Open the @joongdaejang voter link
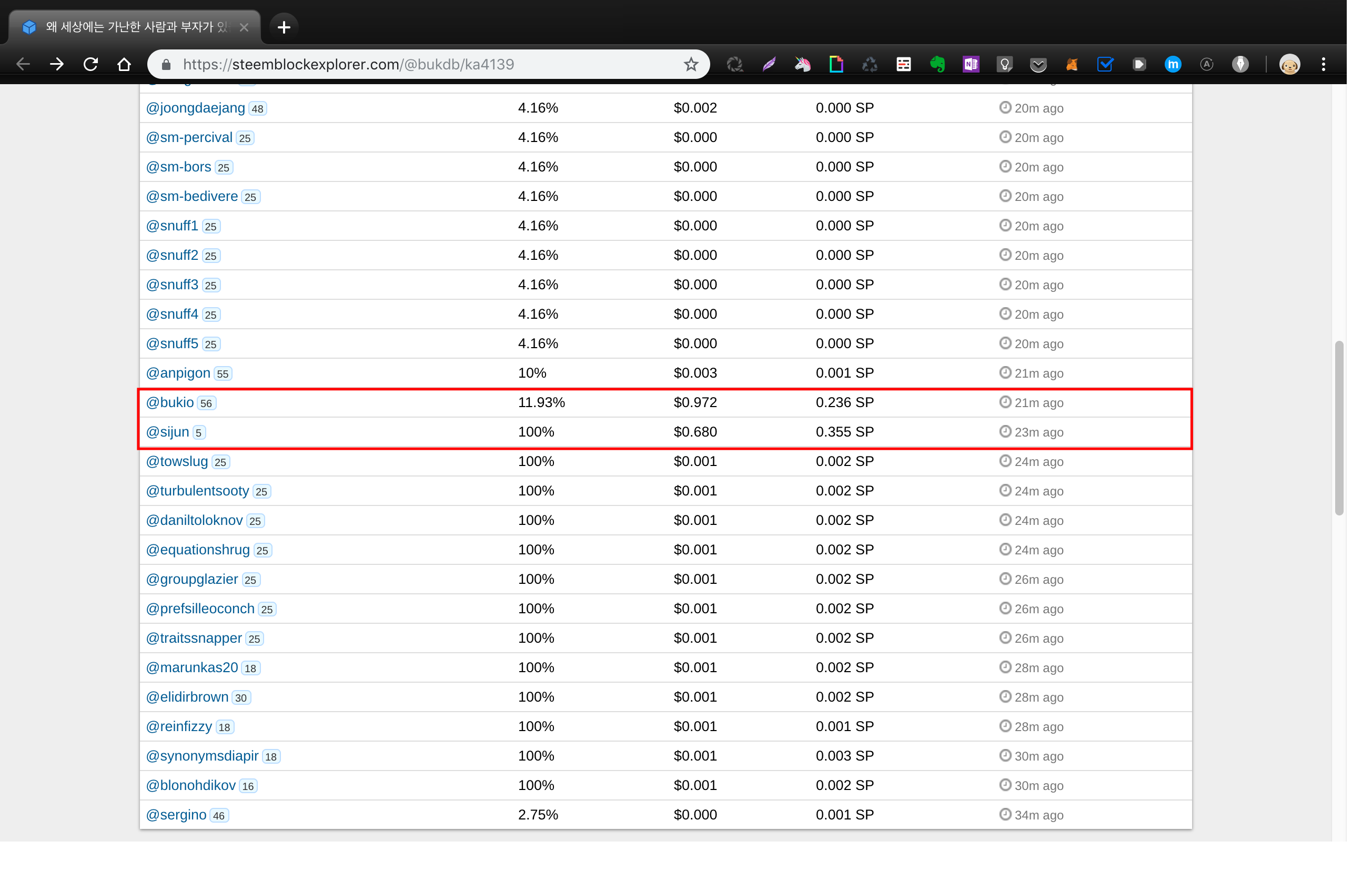This screenshot has height=871, width=1372. [x=195, y=108]
